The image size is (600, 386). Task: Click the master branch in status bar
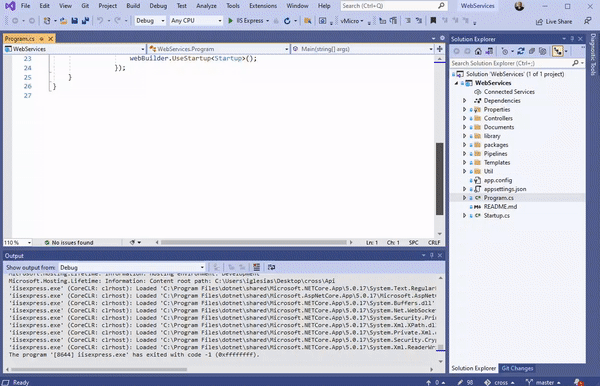coord(543,382)
